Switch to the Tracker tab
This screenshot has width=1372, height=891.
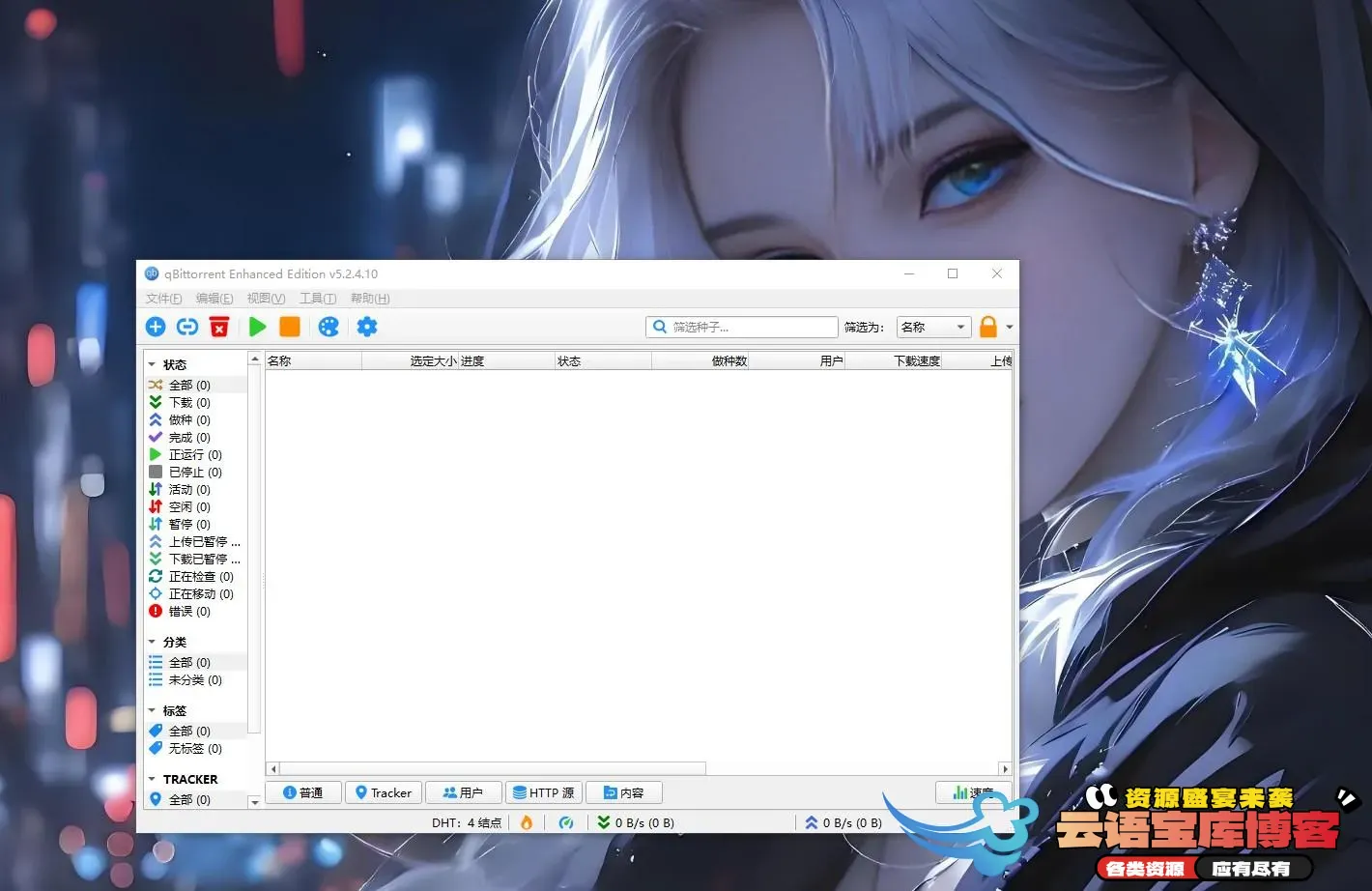[384, 792]
